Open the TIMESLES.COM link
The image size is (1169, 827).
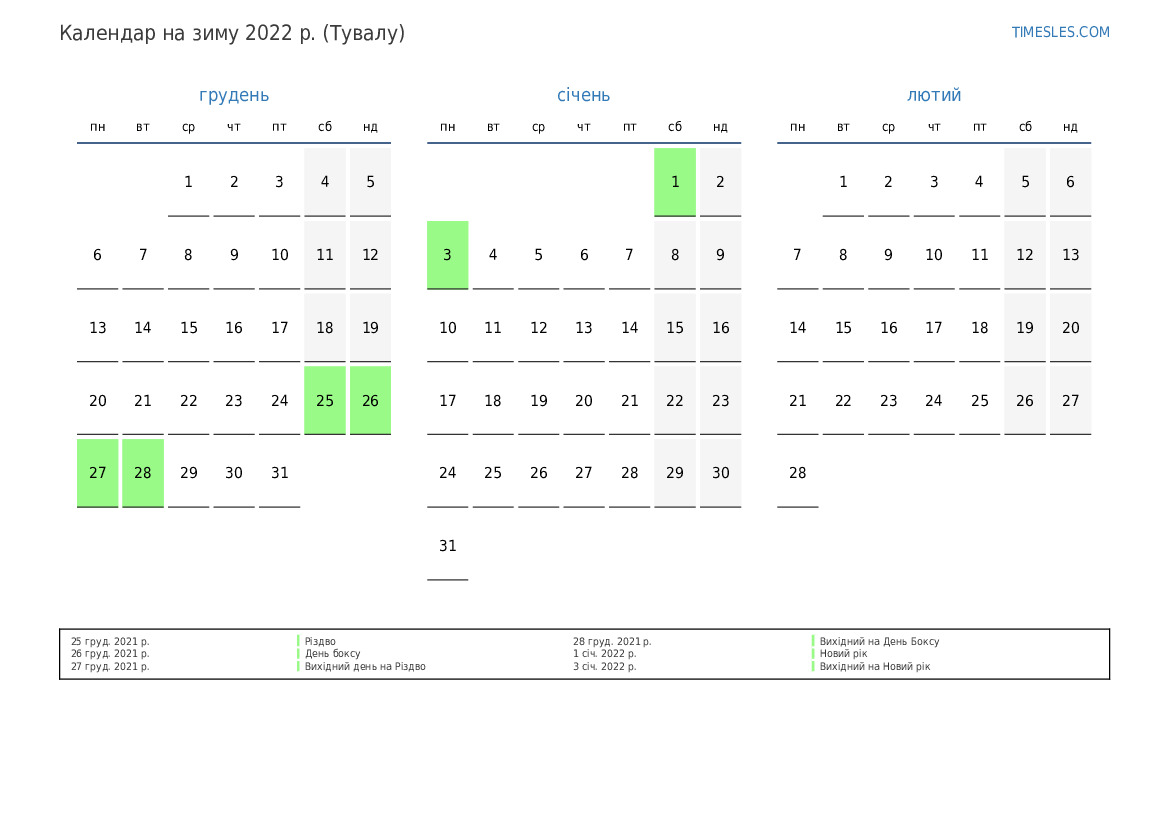(1060, 32)
